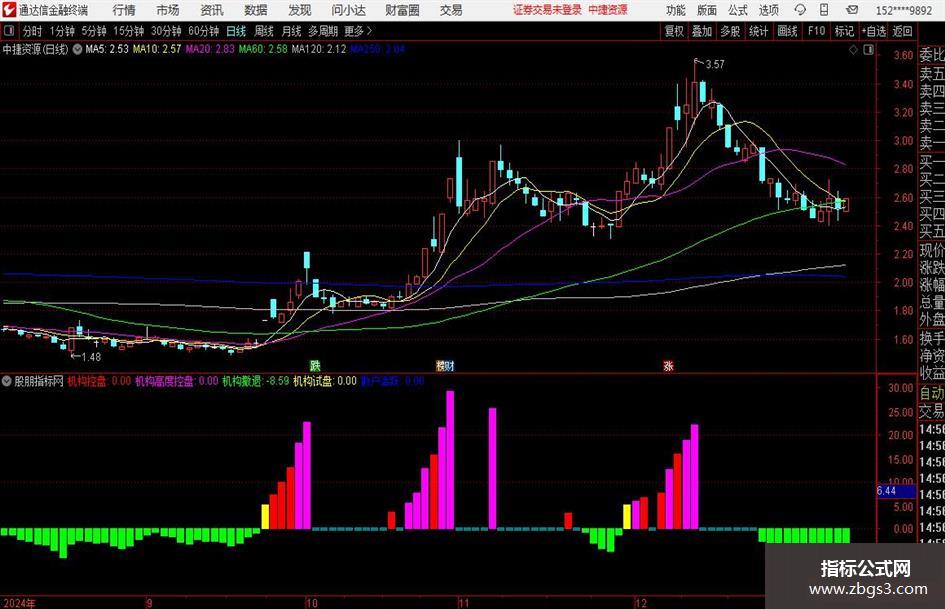Switch to 15分钟 period tab
The image size is (945, 609).
pyautogui.click(x=129, y=31)
